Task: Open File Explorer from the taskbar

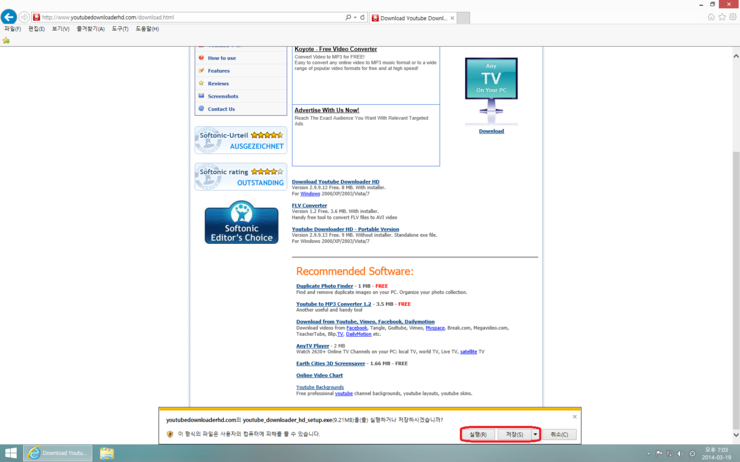Action: click(x=107, y=454)
